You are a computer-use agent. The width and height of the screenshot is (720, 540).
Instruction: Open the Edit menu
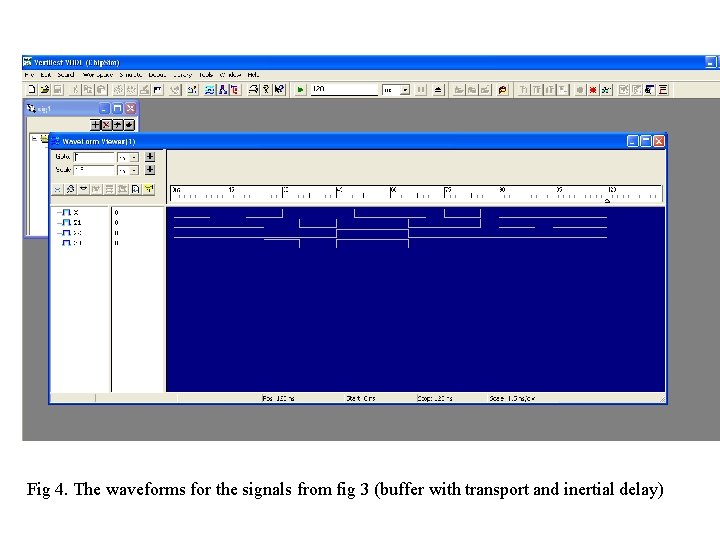pos(45,75)
